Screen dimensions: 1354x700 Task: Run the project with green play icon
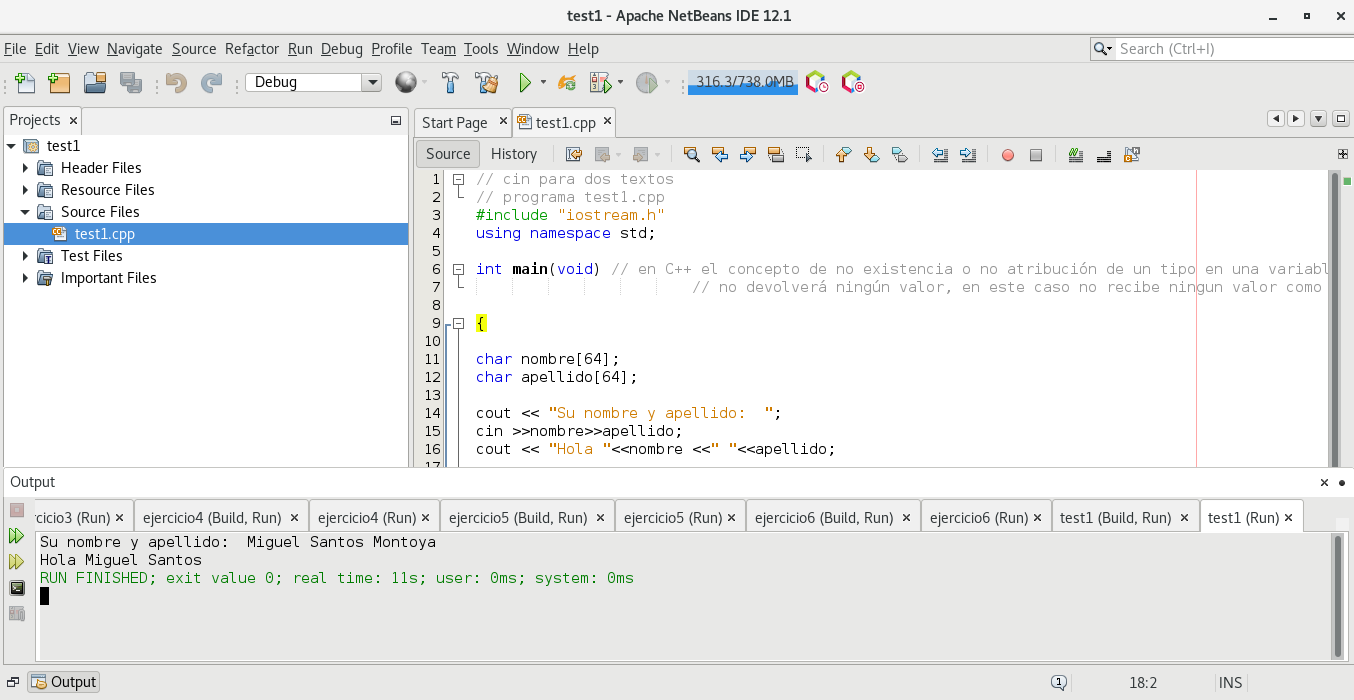(524, 83)
